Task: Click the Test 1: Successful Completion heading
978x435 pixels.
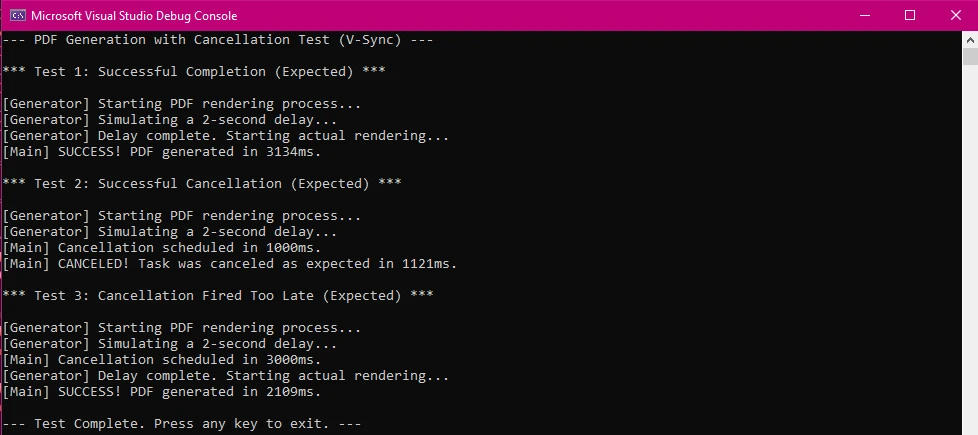Action: coord(194,72)
